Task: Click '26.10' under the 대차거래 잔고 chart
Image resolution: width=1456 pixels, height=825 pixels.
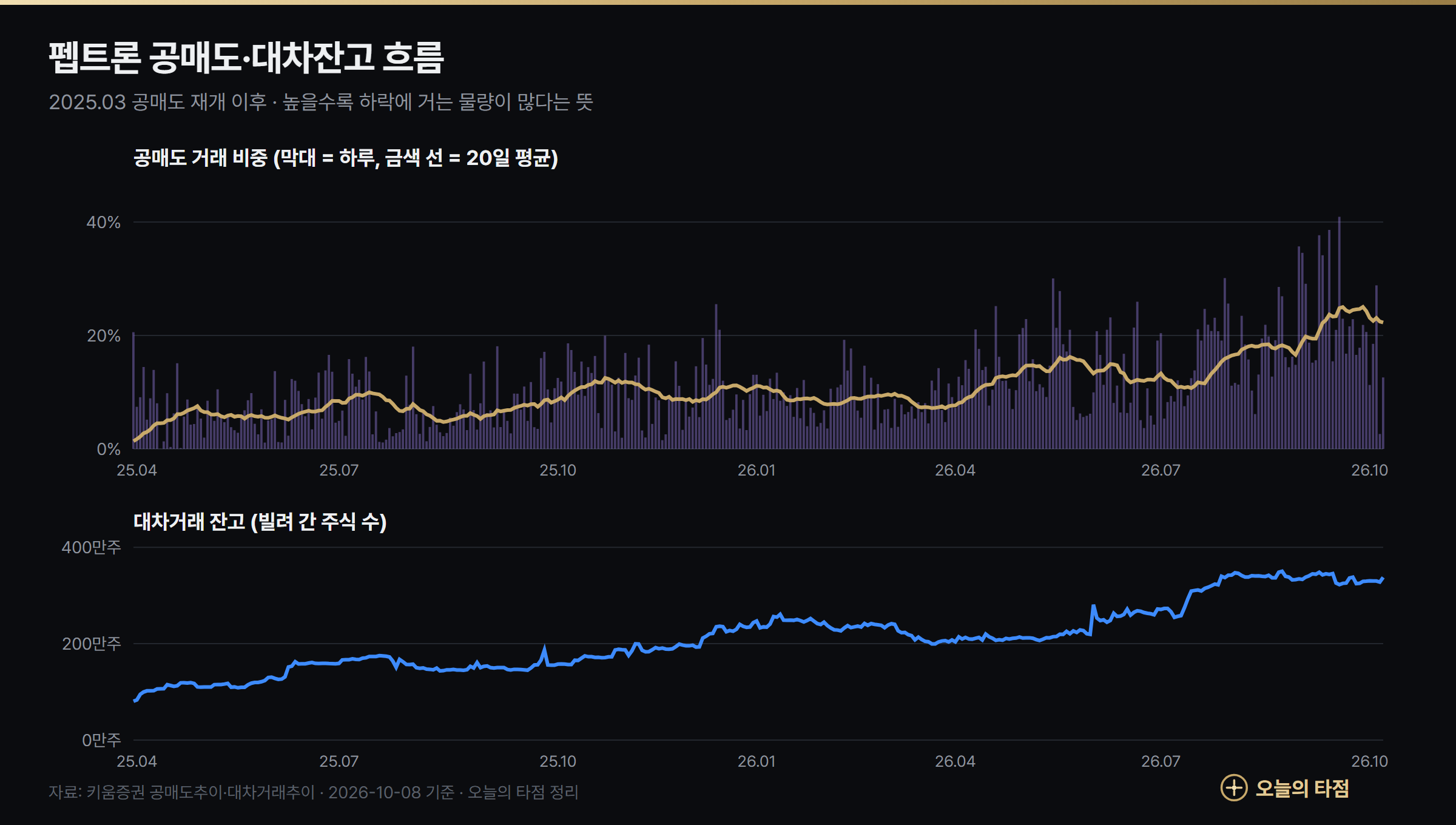Action: tap(1369, 761)
